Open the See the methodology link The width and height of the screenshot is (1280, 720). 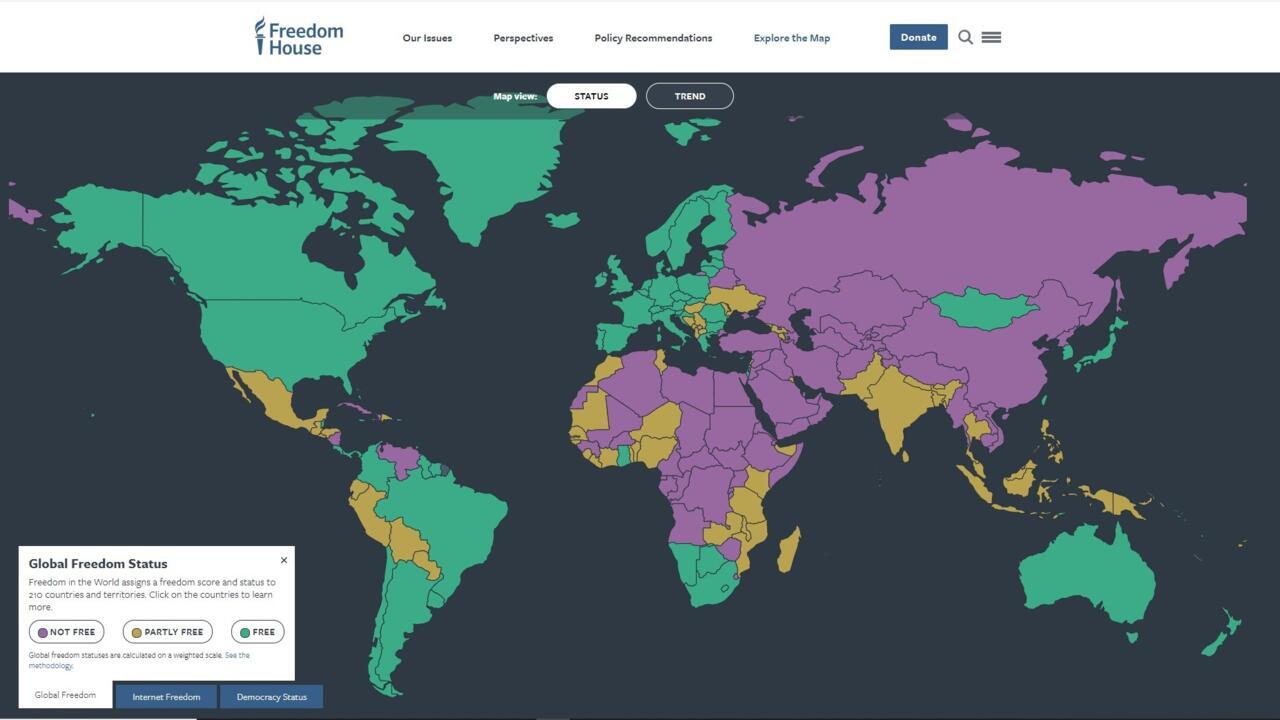[x=237, y=656]
